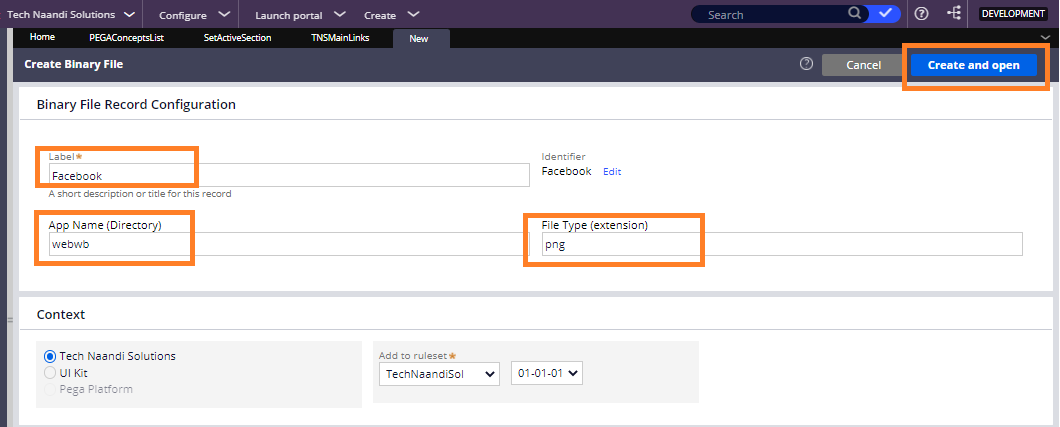
Task: Toggle the search checkmark button
Action: point(884,14)
